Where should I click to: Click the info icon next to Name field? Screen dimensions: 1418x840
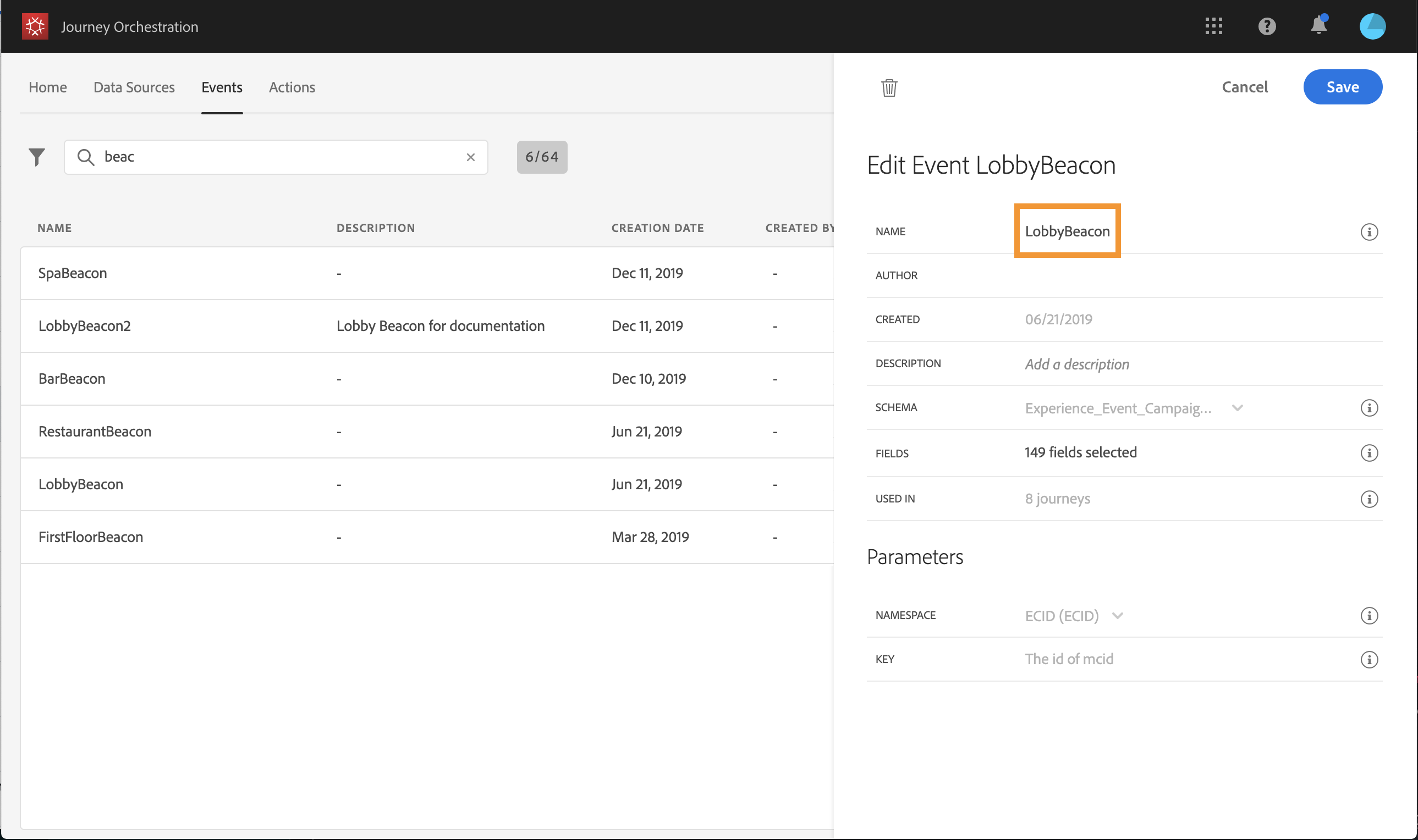(1368, 231)
